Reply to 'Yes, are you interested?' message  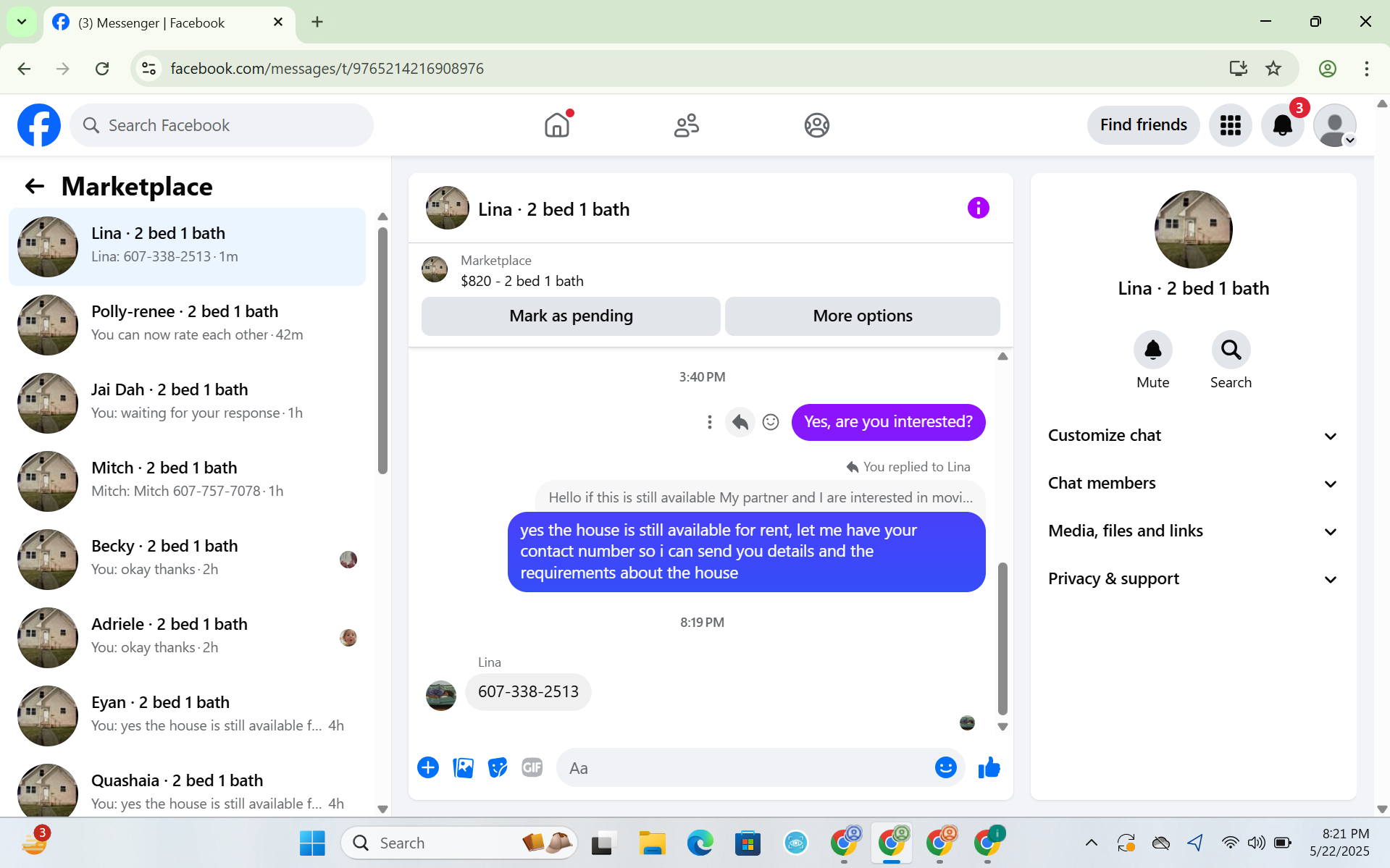pos(740,422)
